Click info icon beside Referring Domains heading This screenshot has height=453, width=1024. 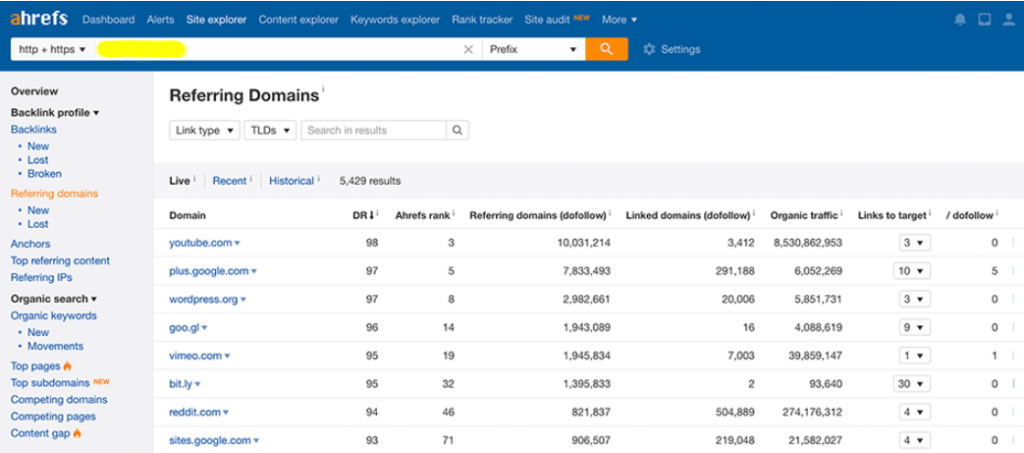click(323, 89)
